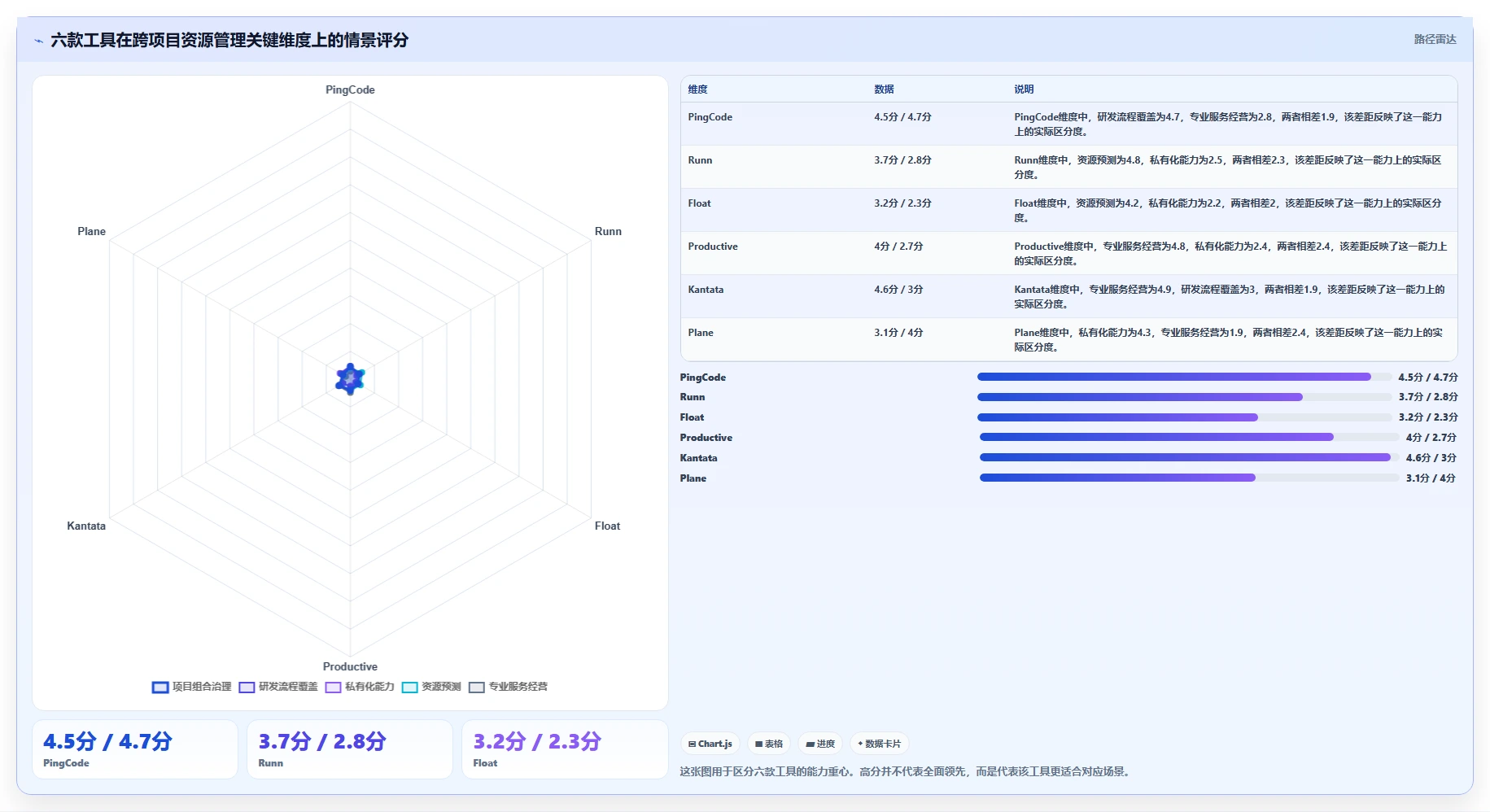This screenshot has width=1490, height=812.
Task: Toggle the 项目组合治理 legend series
Action: tap(192, 687)
